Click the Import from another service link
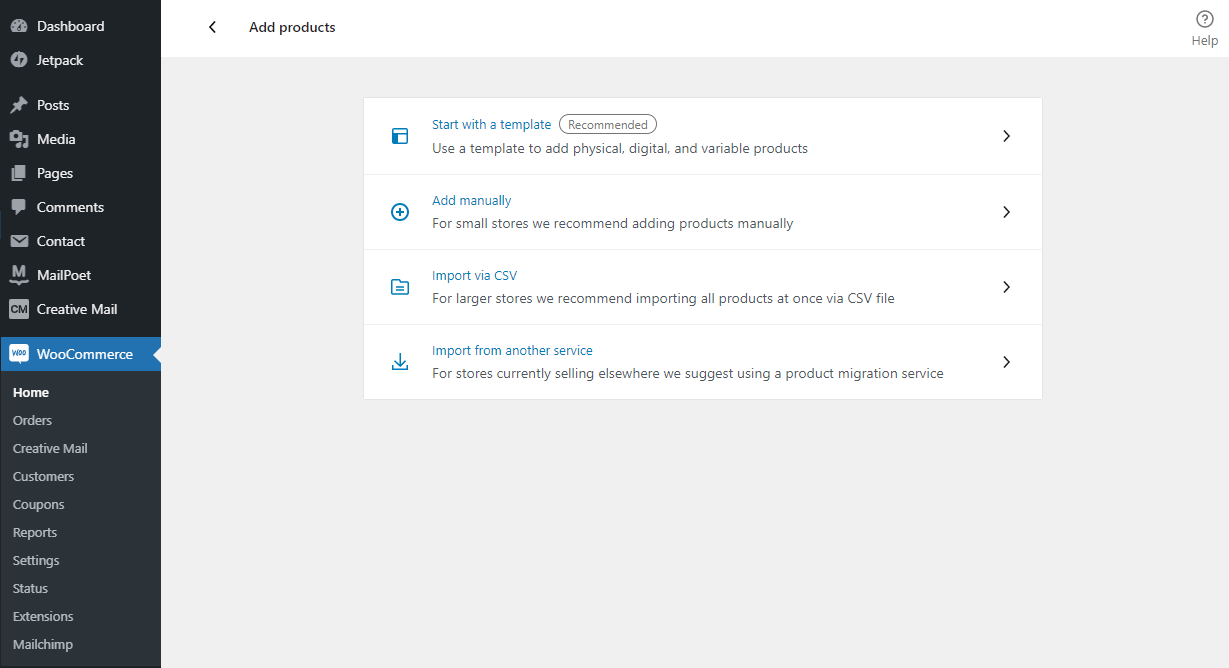 512,351
